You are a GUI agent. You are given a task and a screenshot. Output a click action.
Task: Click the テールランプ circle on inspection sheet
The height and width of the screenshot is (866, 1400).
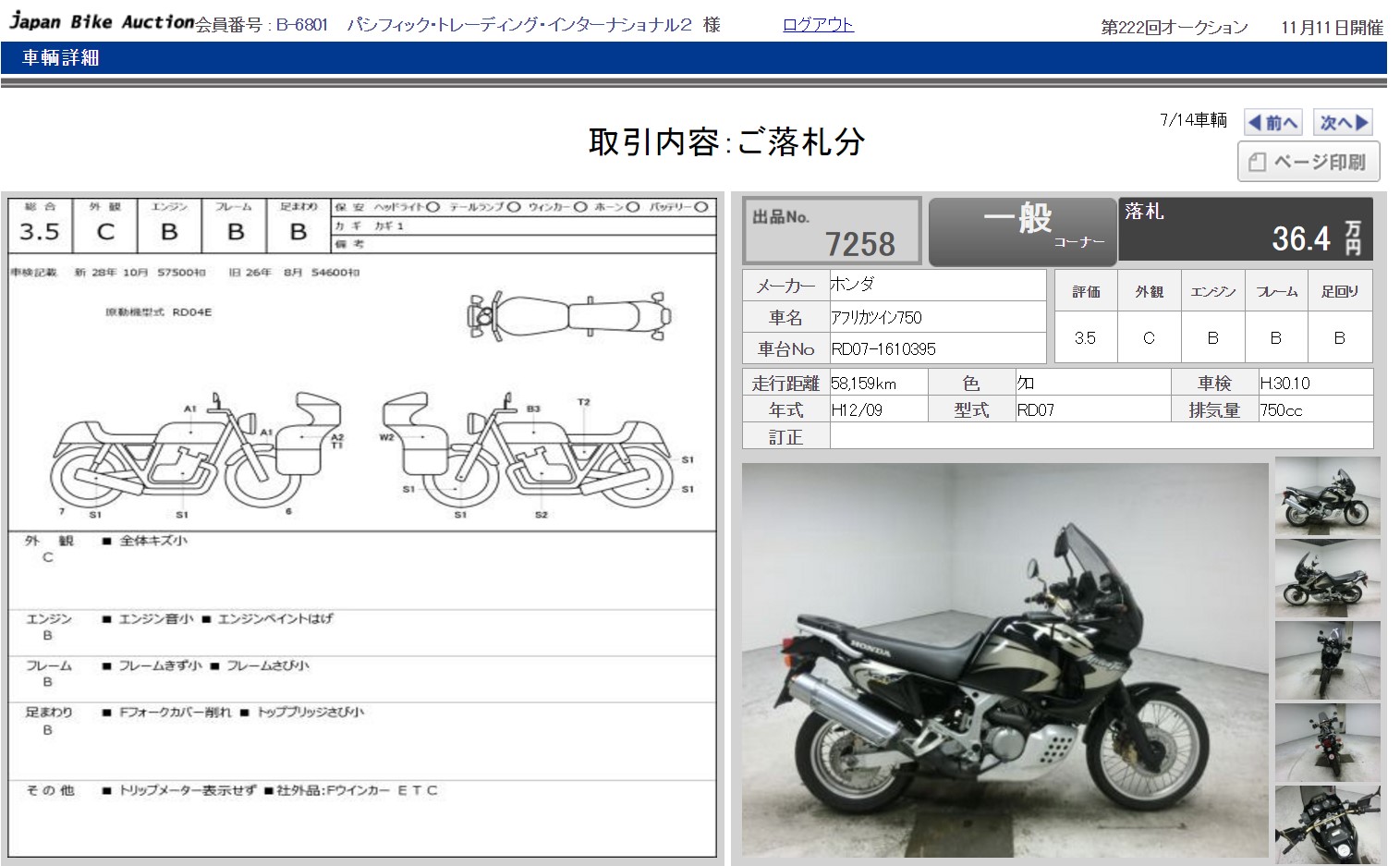(x=514, y=207)
